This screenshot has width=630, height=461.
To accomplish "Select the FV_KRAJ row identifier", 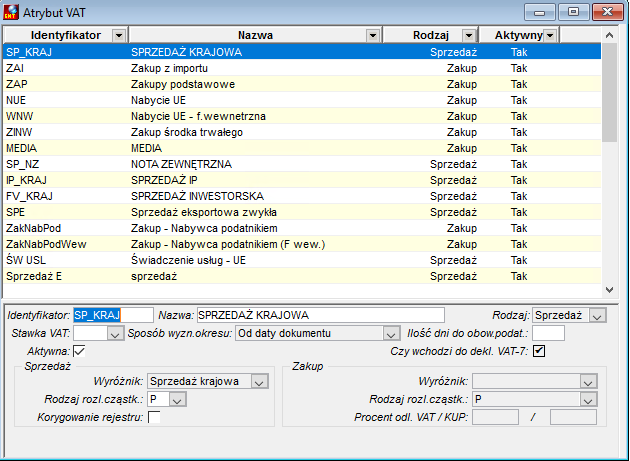I will (x=29, y=197).
